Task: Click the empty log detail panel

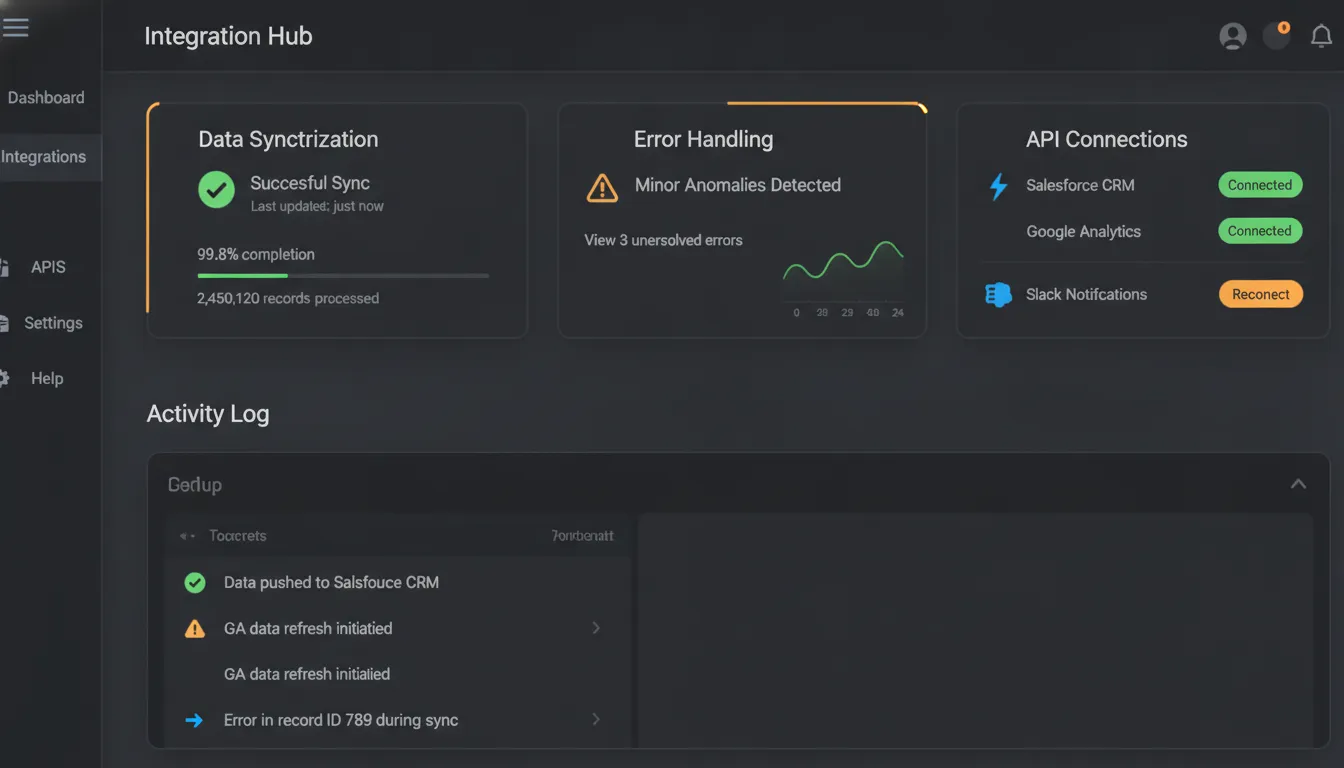Action: point(975,630)
